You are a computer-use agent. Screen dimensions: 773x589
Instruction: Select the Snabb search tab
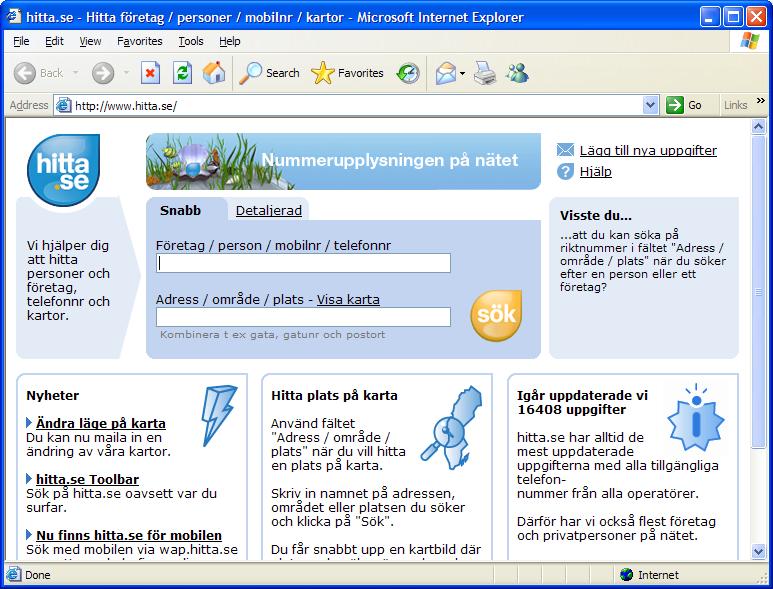click(x=180, y=210)
